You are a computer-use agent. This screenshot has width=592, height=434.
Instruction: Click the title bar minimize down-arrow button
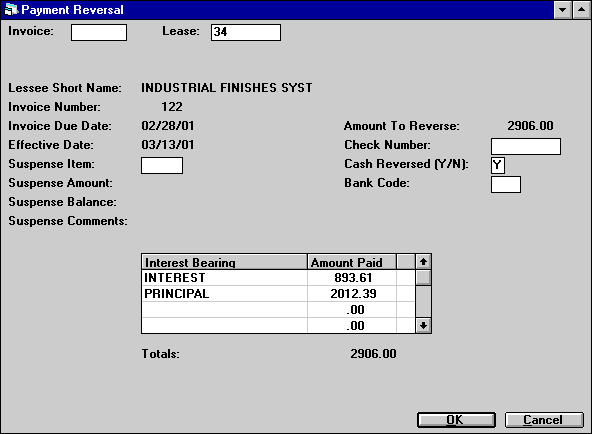tap(562, 10)
